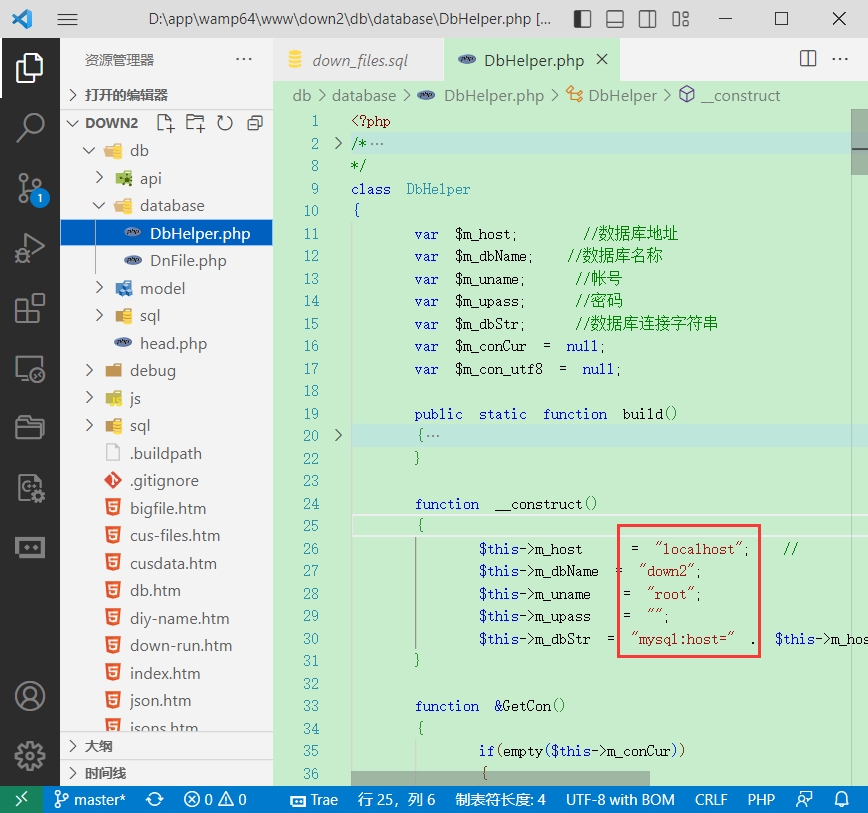Change UTF-8 with BOM encoding
Screen dimensions: 868x813
click(620, 799)
